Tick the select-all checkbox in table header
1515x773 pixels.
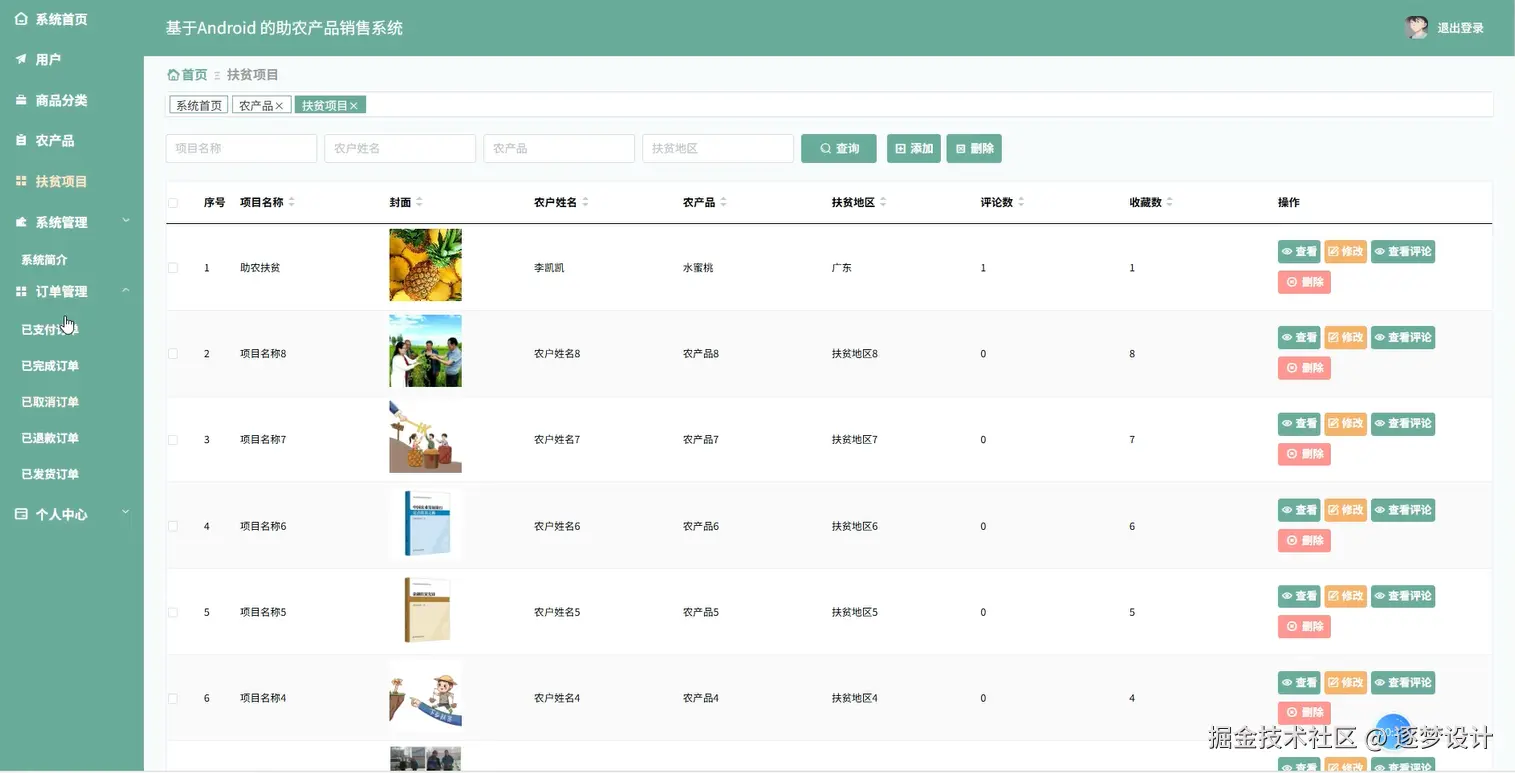[x=173, y=202]
